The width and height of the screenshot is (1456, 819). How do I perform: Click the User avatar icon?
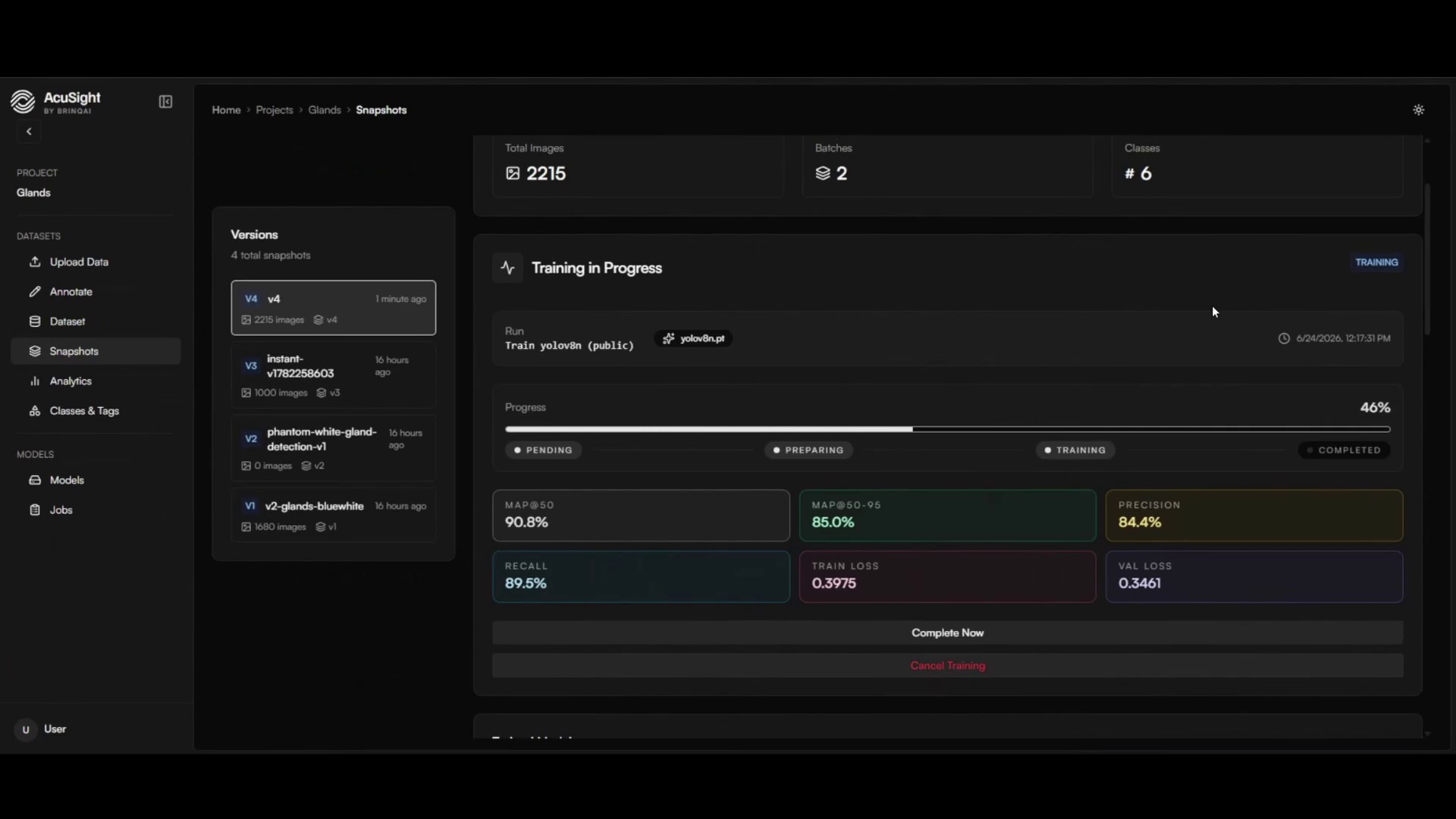[x=26, y=730]
